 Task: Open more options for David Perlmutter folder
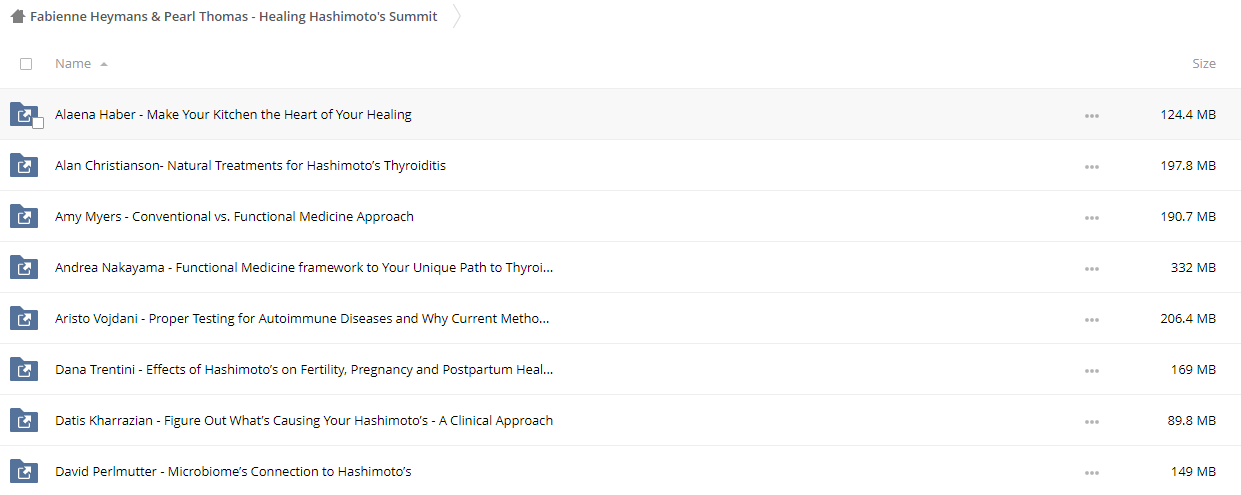point(1091,472)
